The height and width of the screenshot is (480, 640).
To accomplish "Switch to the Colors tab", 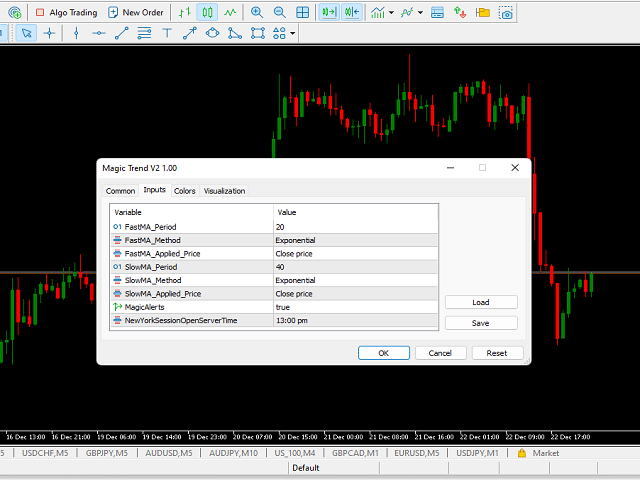I will click(184, 191).
